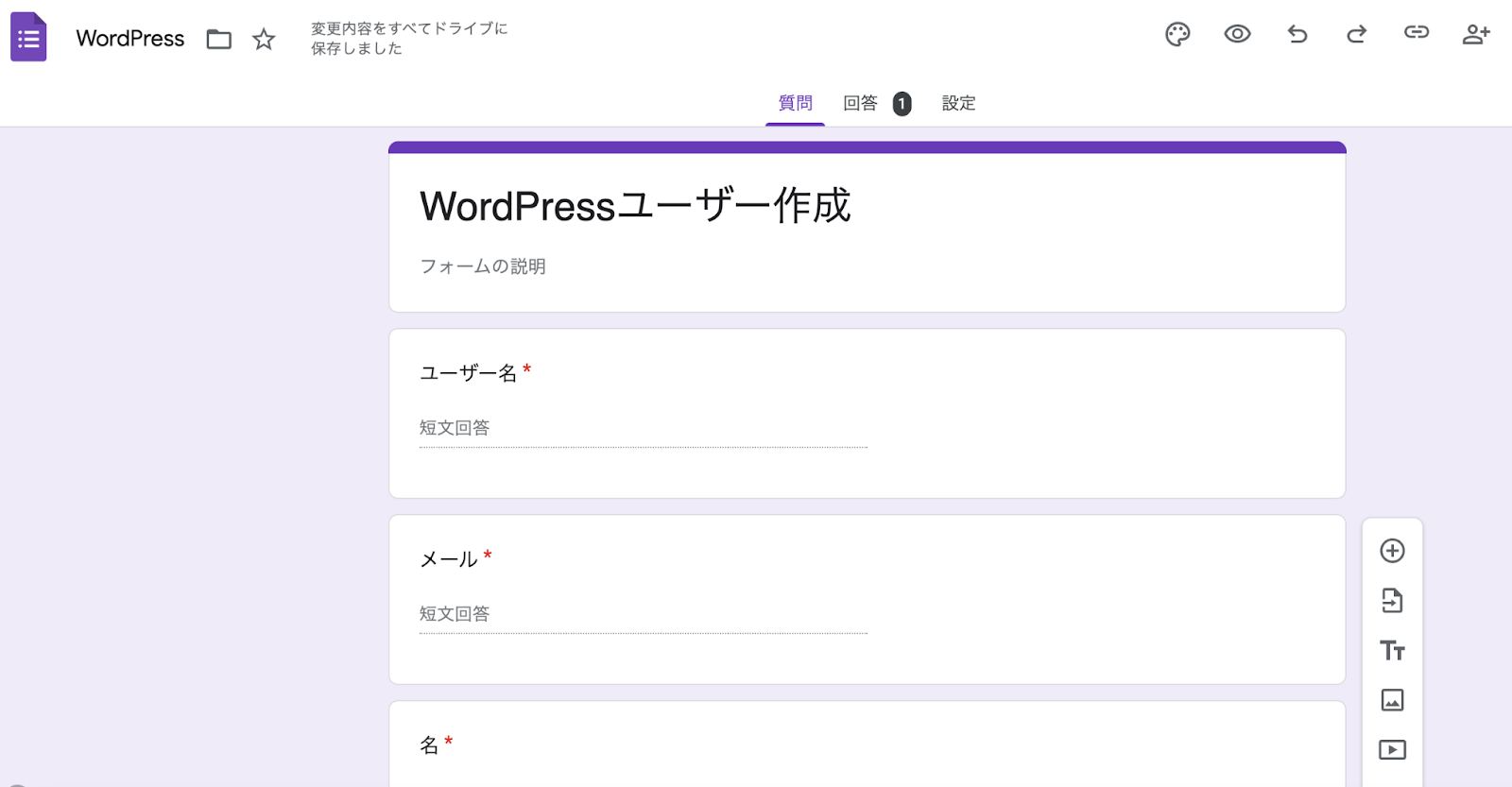Edit the form title WordPressユーザー作成
Screen dimensions: 1512x787
(x=635, y=206)
